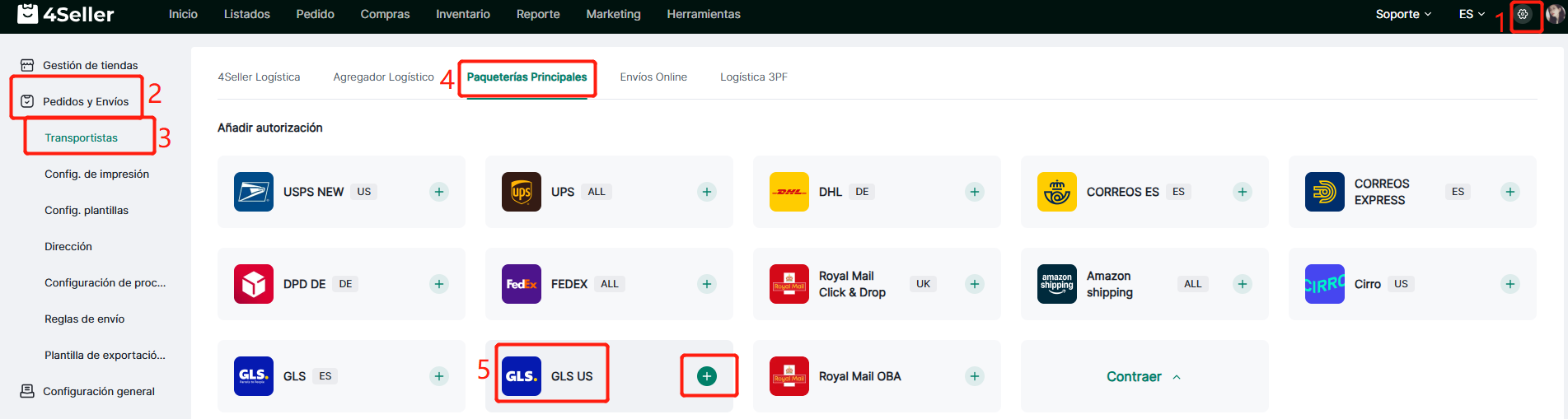This screenshot has height=419, width=1568.
Task: Click the Amazon shipping logo
Action: click(1057, 284)
